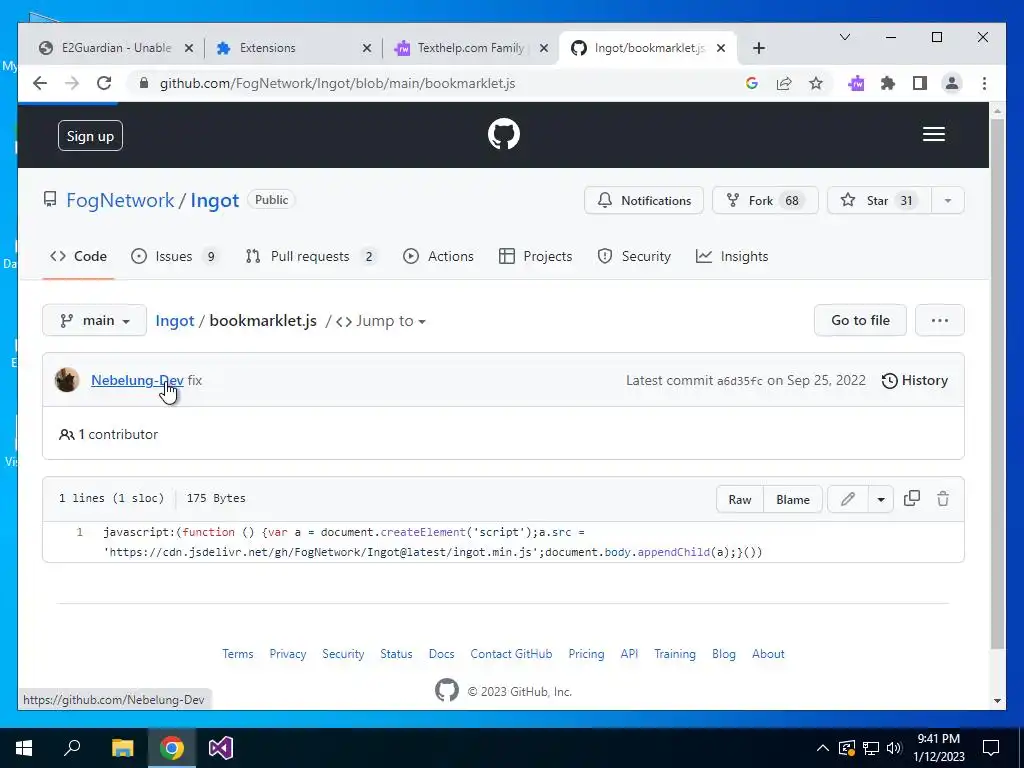Open Chrome three-dot menu
Screen dimensions: 1024x768
984,84
